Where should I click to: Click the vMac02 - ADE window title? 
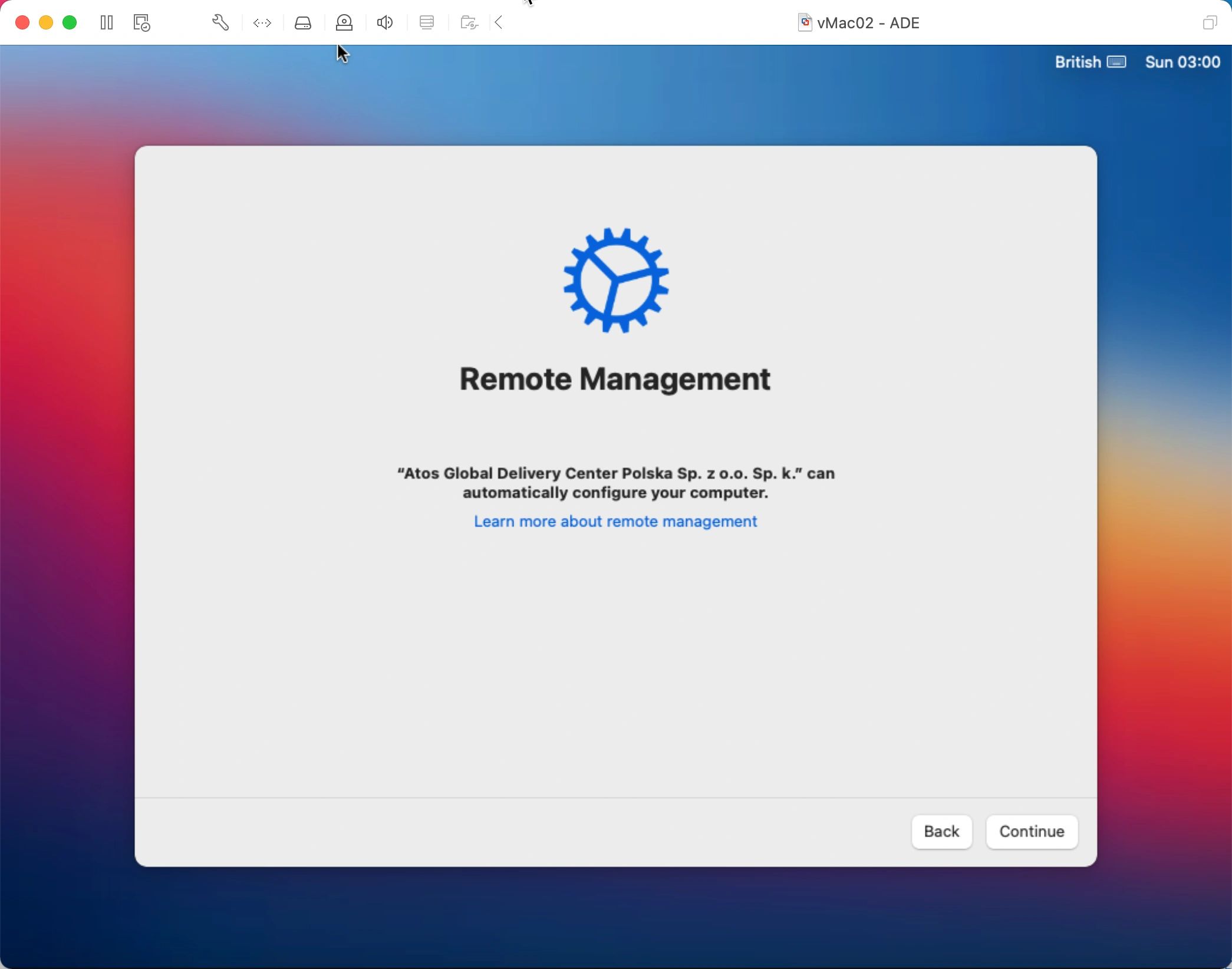coord(868,23)
